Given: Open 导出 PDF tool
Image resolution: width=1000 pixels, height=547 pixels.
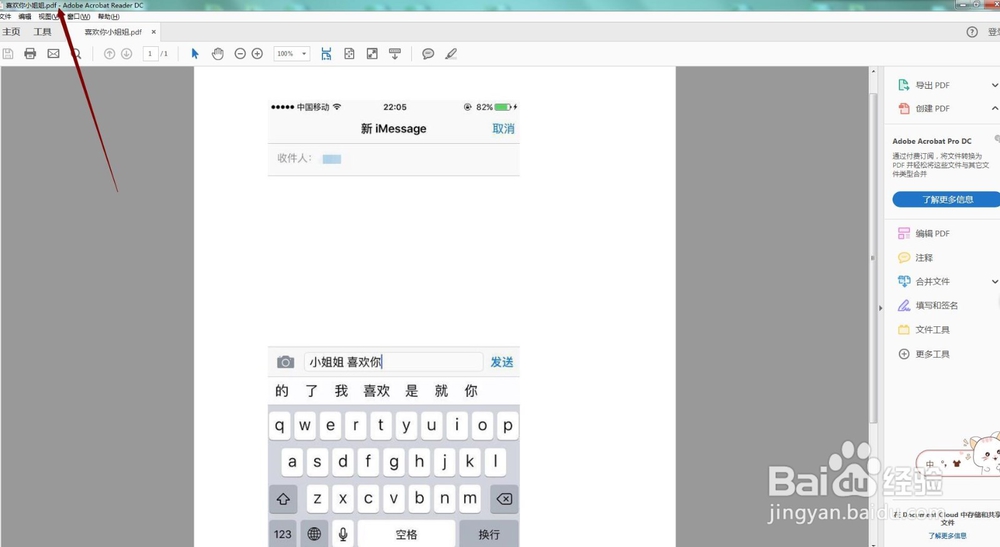Looking at the screenshot, I should 932,85.
